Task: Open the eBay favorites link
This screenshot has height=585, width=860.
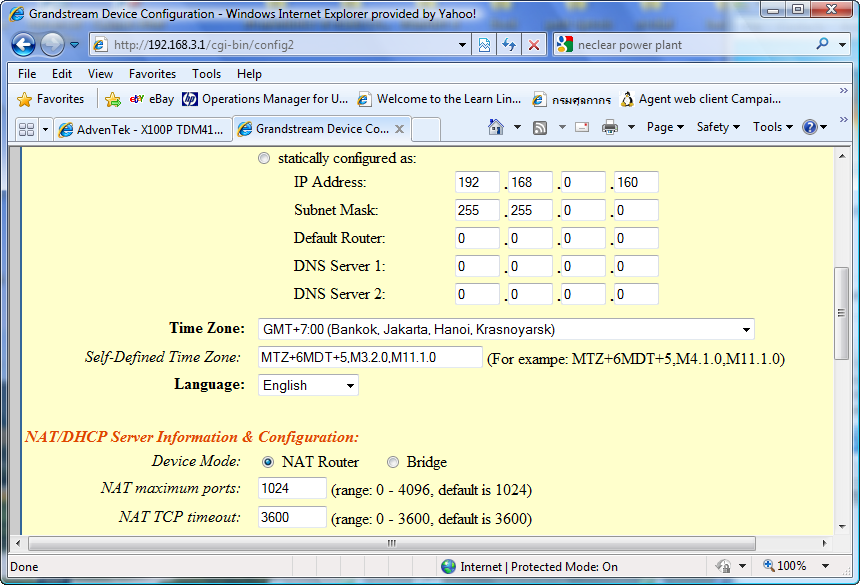Action: [152, 99]
